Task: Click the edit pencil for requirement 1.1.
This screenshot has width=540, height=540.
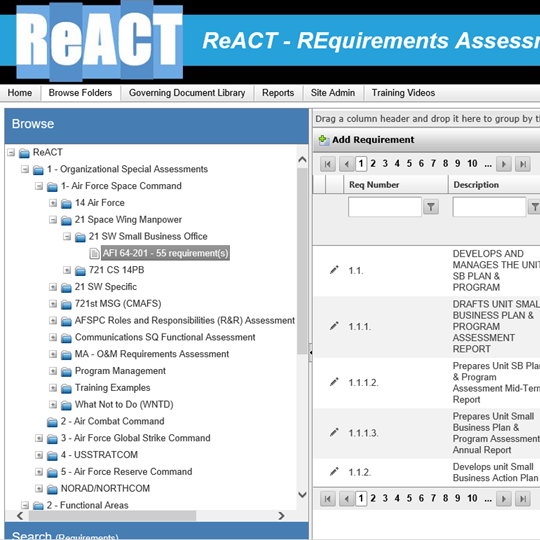Action: click(334, 270)
